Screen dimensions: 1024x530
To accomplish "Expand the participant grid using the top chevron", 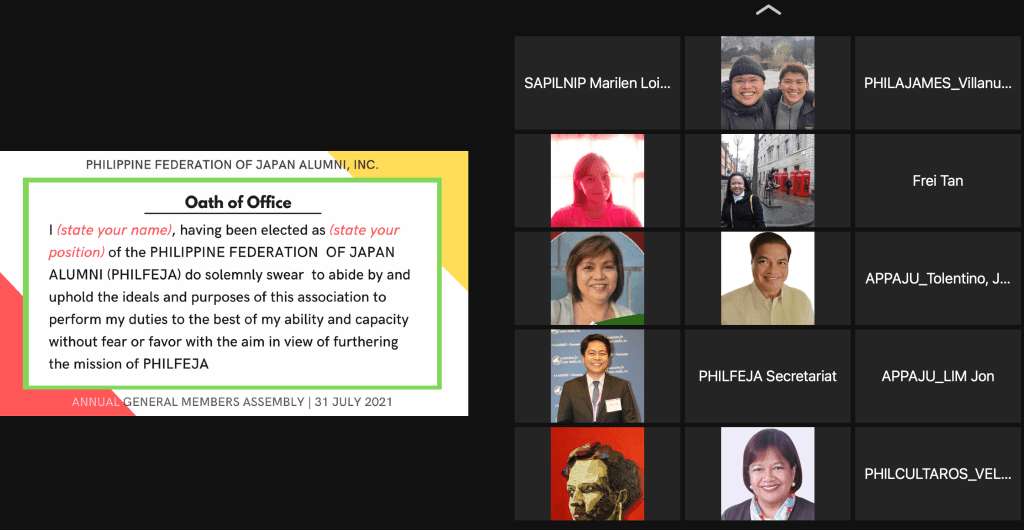I will 768,10.
